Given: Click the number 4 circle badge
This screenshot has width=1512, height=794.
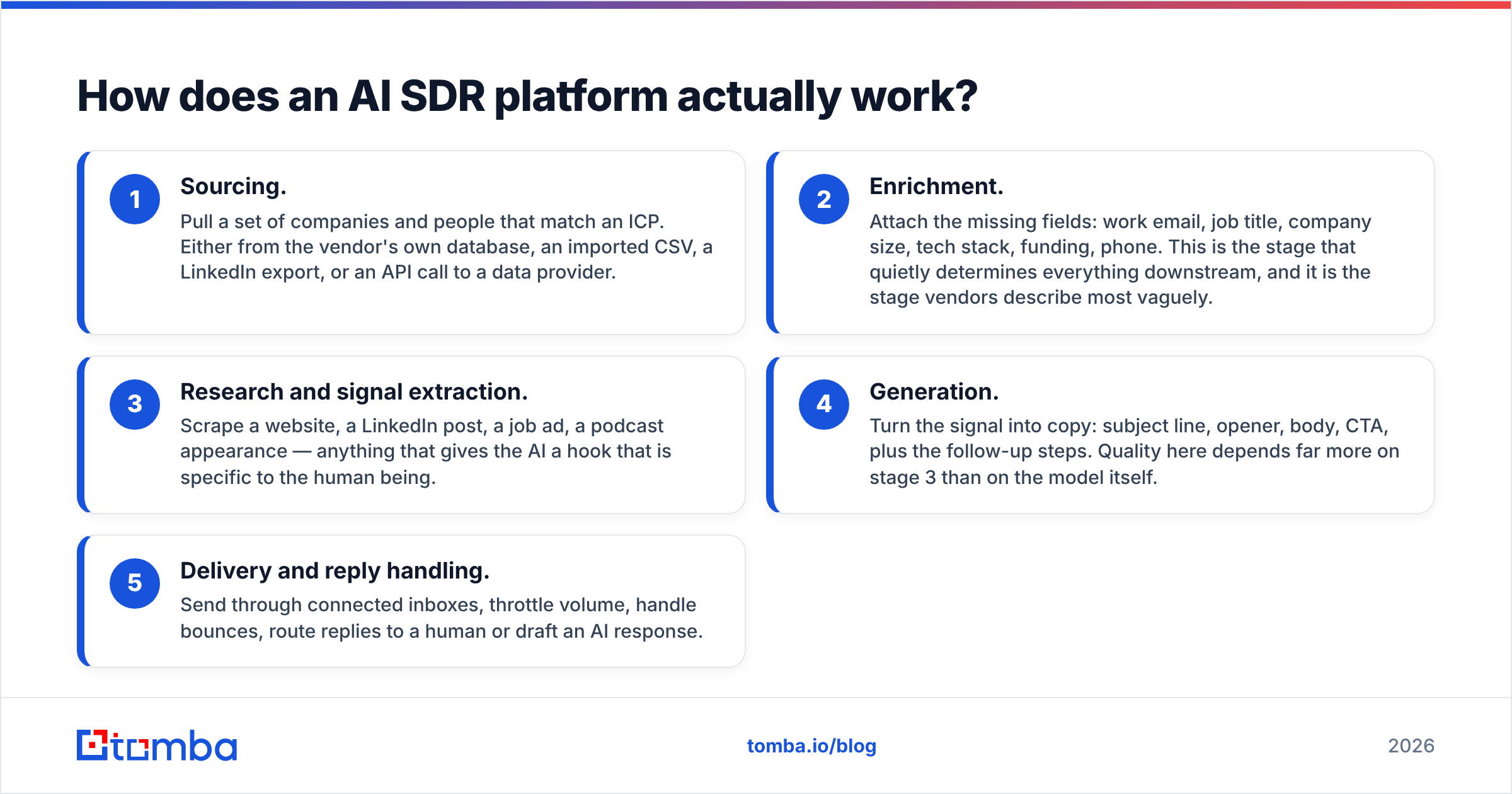Looking at the screenshot, I should 824,405.
